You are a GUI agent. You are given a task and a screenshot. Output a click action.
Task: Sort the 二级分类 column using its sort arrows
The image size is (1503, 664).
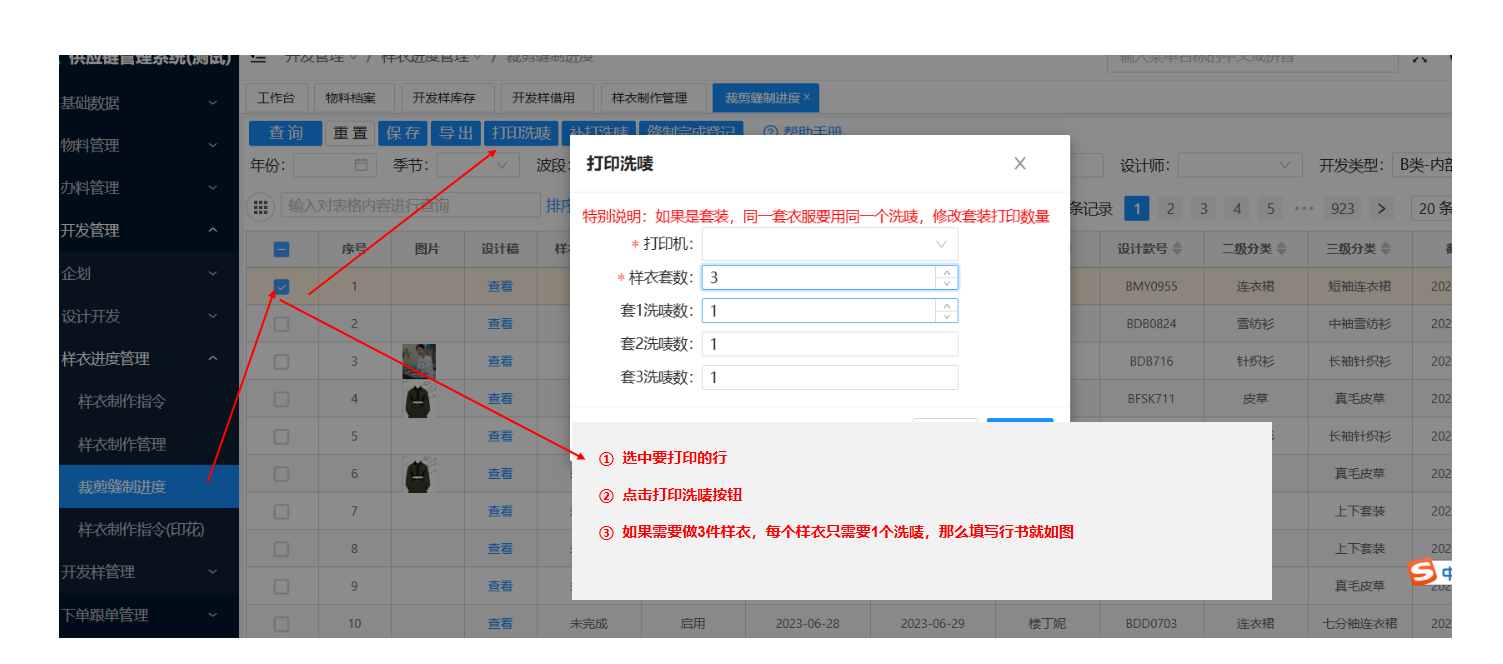point(1281,249)
